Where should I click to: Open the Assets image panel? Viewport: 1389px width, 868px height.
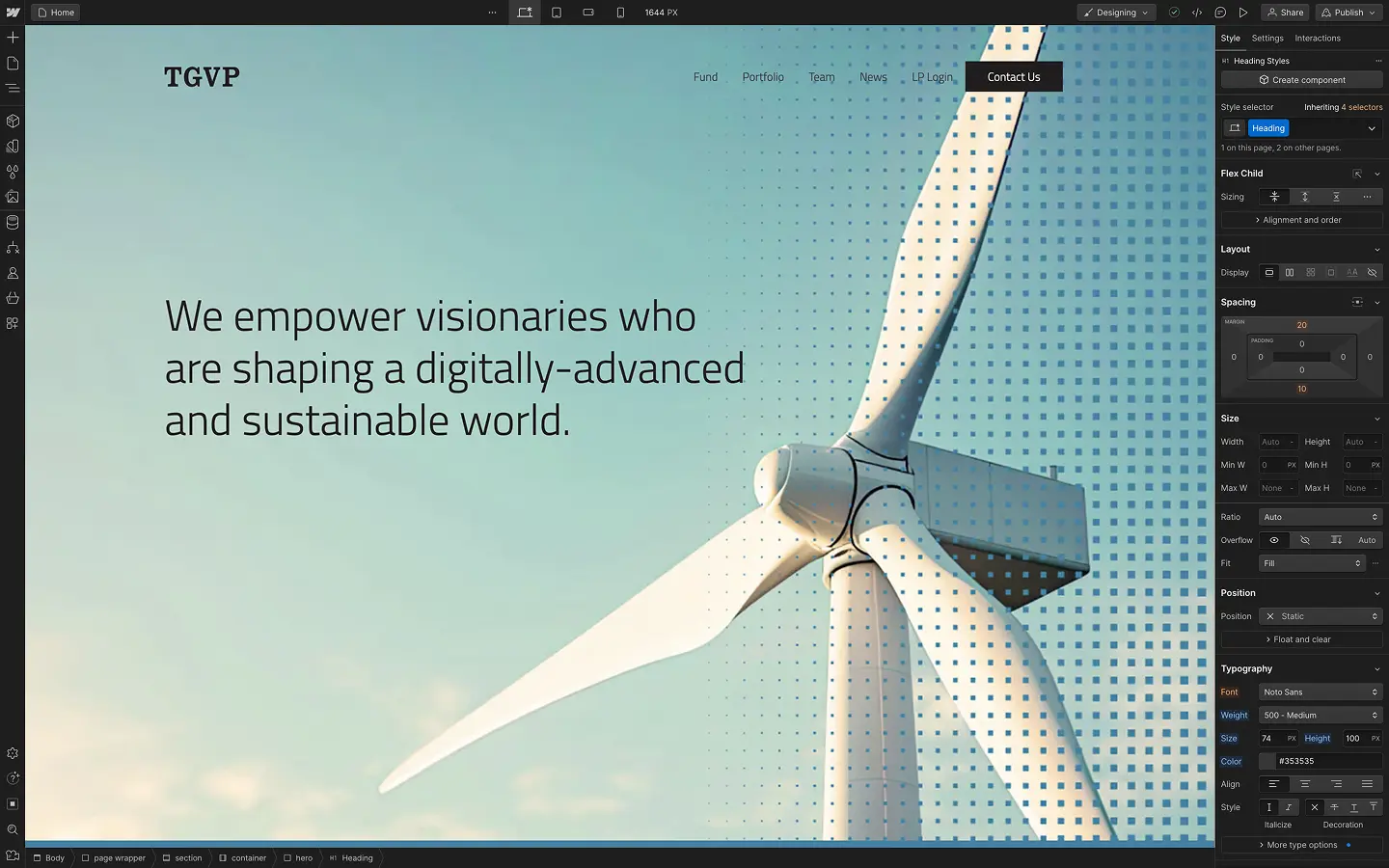(13, 197)
